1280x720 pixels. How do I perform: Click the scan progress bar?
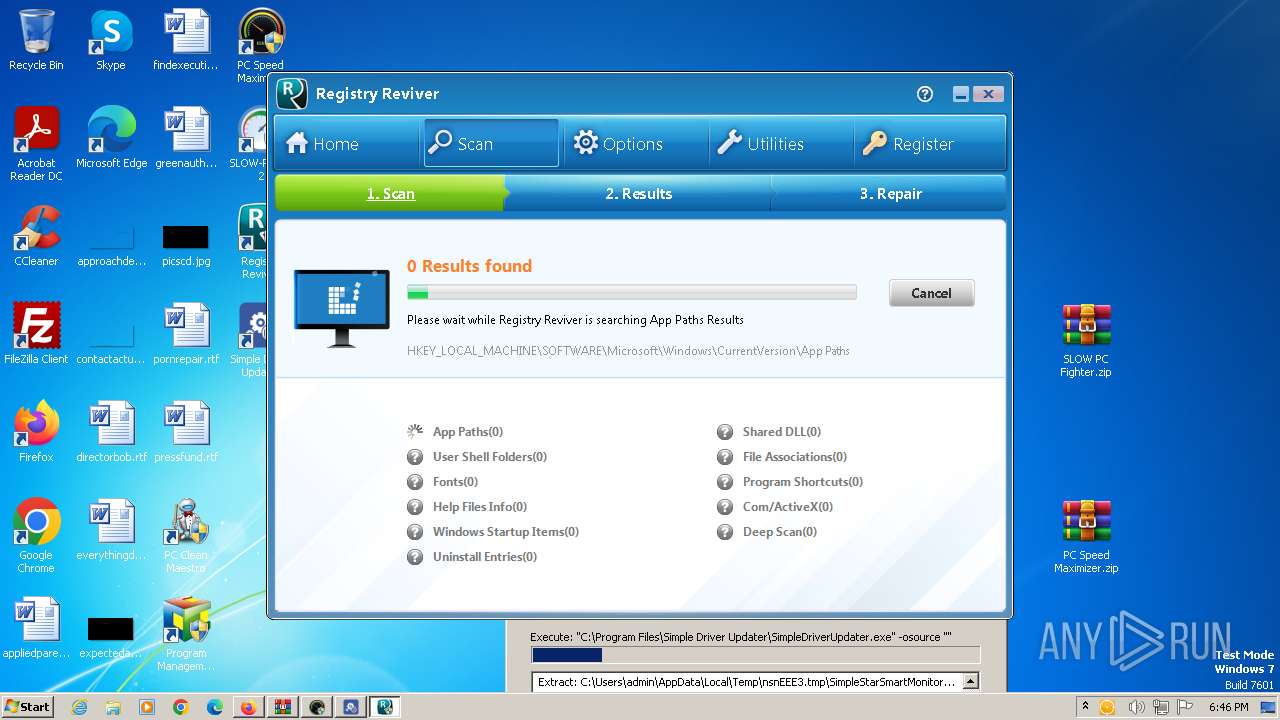click(x=631, y=293)
